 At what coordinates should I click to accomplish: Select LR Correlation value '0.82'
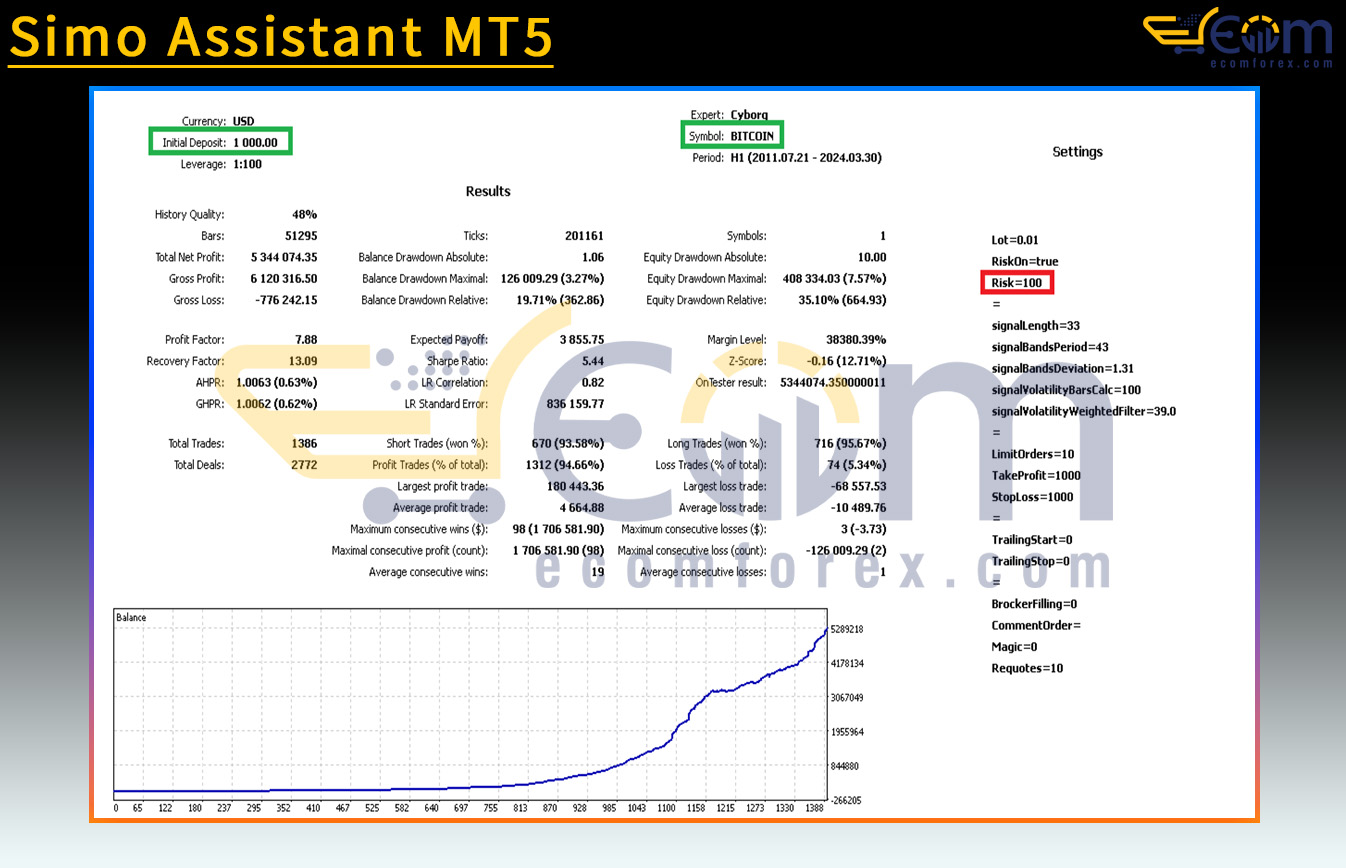coord(592,383)
